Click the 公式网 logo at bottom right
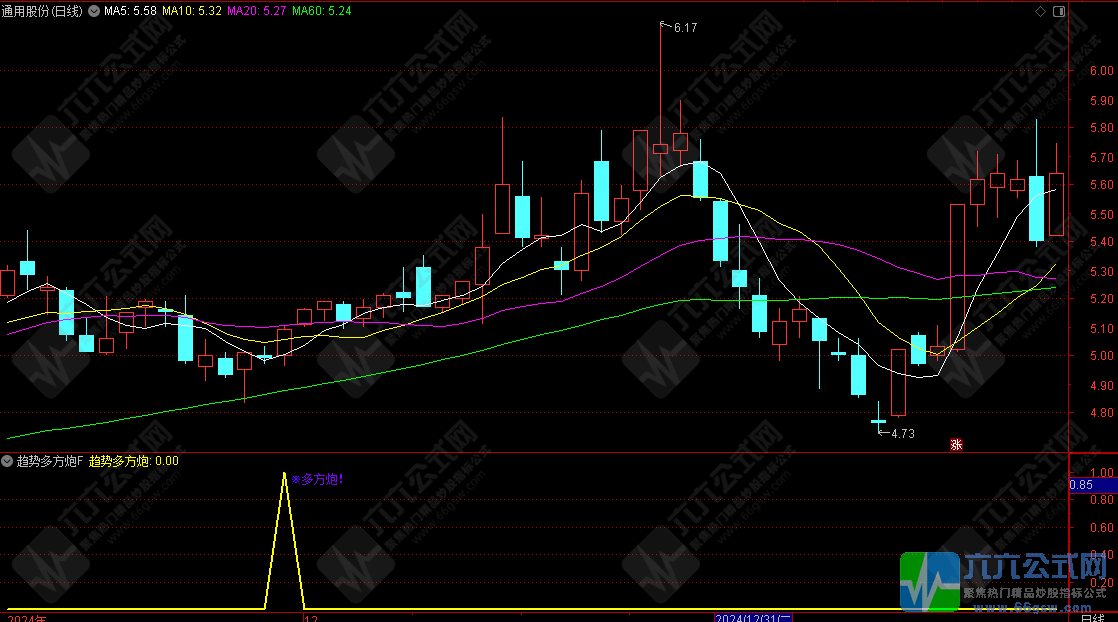Image resolution: width=1118 pixels, height=622 pixels. point(1008,580)
